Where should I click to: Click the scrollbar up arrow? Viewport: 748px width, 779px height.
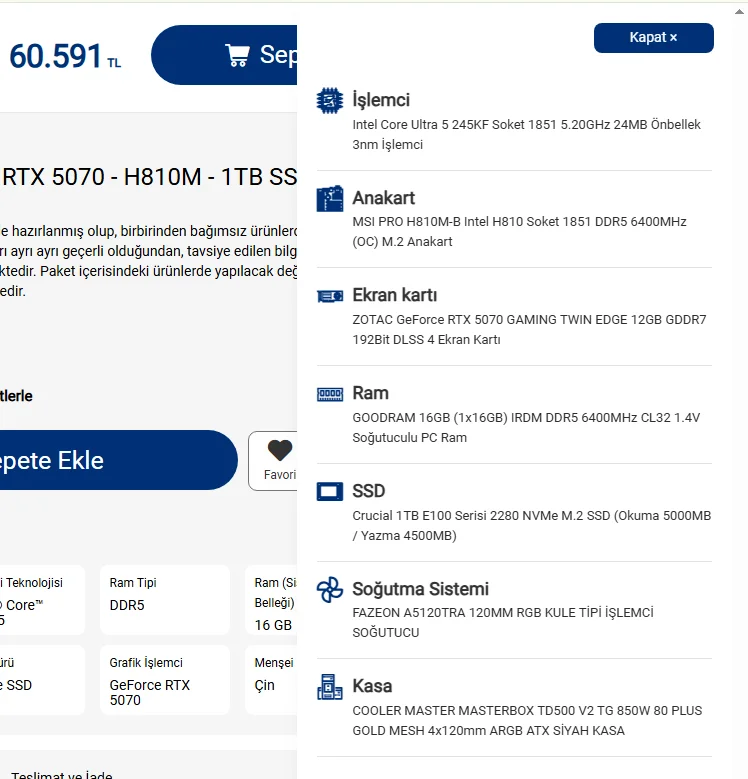[740, 12]
